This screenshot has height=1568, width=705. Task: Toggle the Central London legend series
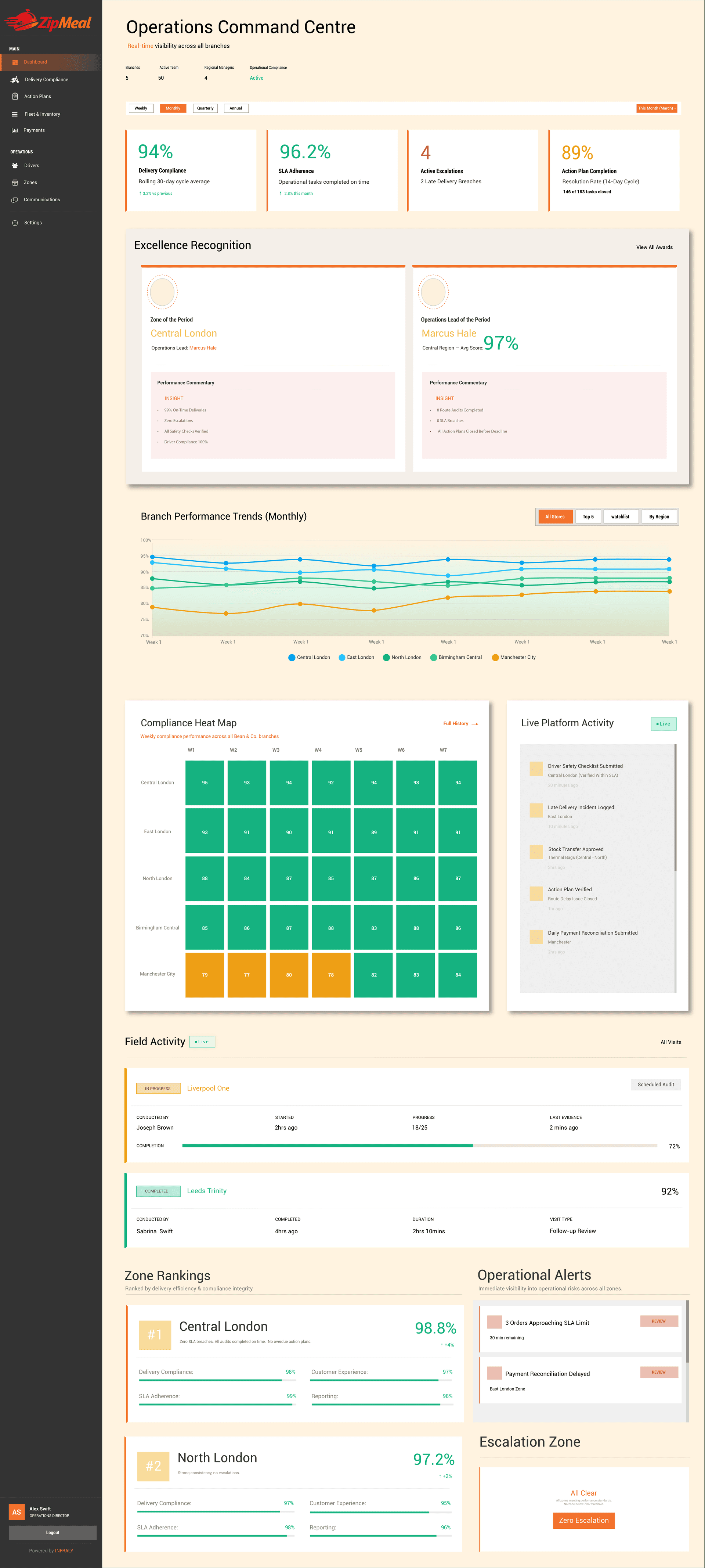[x=310, y=657]
